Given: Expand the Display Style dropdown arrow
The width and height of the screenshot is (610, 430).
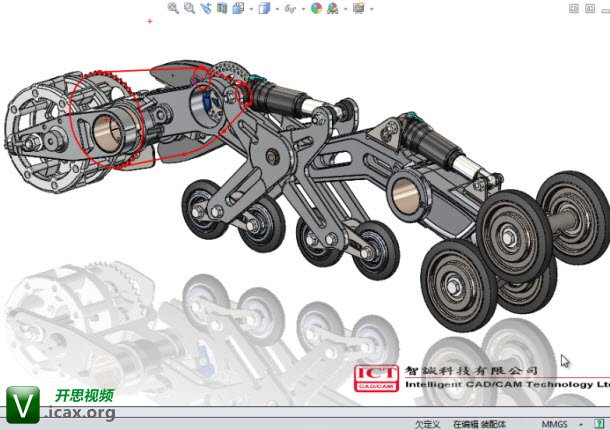Looking at the screenshot, I should (x=277, y=9).
